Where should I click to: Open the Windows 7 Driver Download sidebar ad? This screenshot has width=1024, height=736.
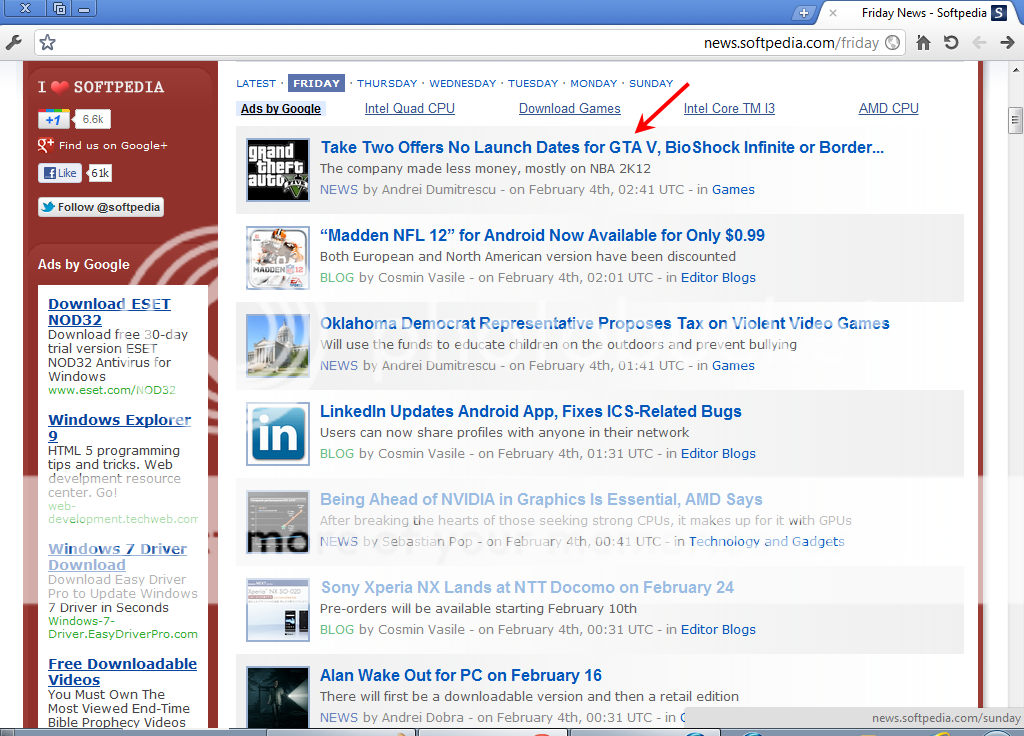coord(118,557)
